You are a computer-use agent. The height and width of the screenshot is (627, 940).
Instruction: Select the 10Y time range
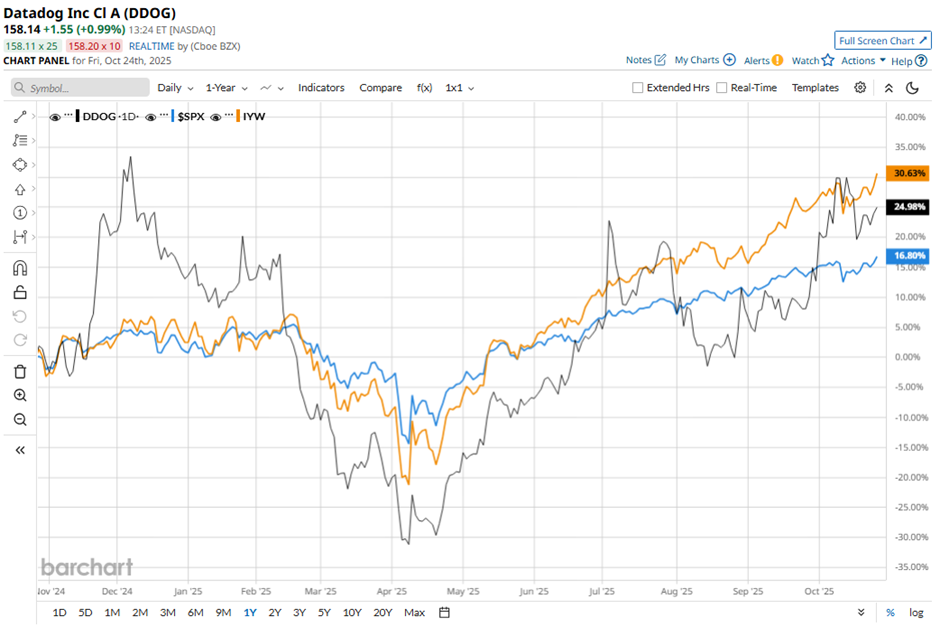coord(352,613)
